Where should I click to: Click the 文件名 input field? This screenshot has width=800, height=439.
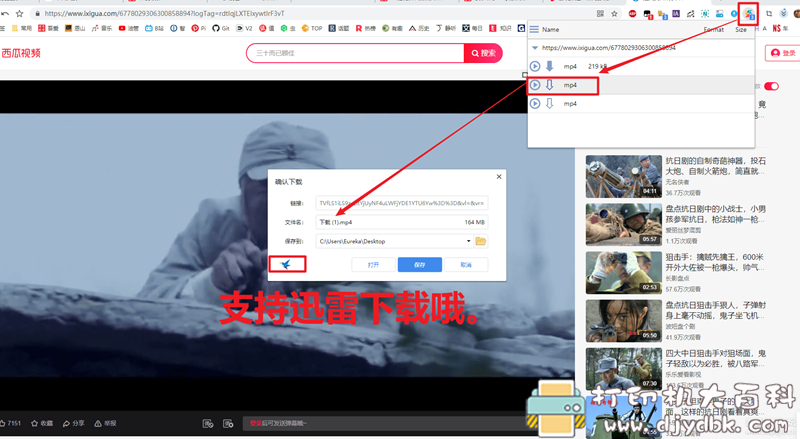[402, 222]
